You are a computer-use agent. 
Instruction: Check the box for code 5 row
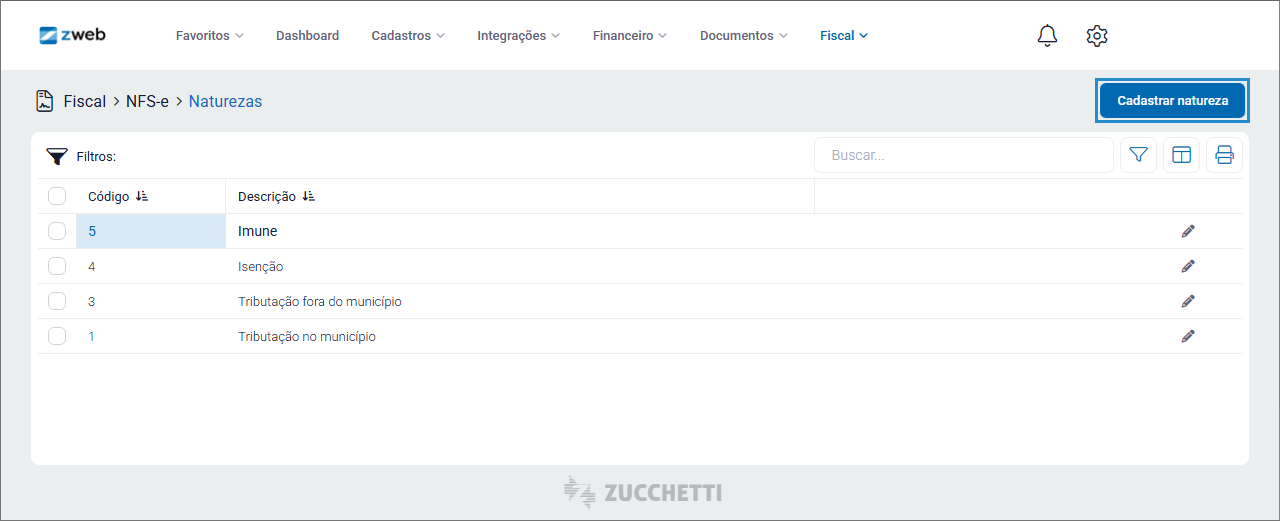(57, 231)
